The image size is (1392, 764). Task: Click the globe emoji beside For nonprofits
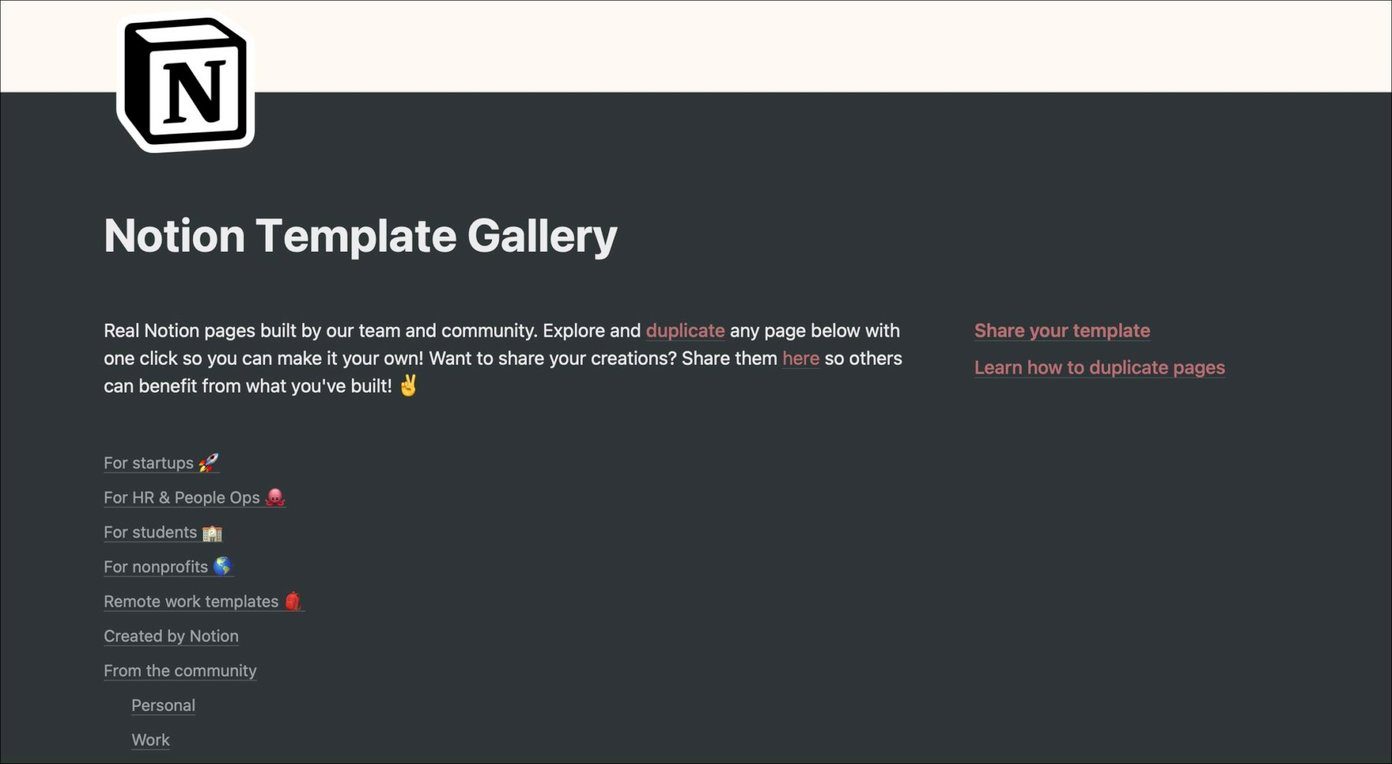click(222, 567)
